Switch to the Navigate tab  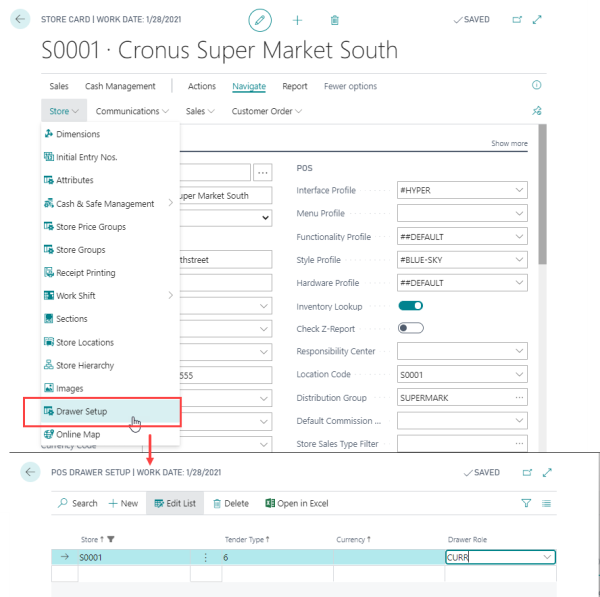(249, 86)
